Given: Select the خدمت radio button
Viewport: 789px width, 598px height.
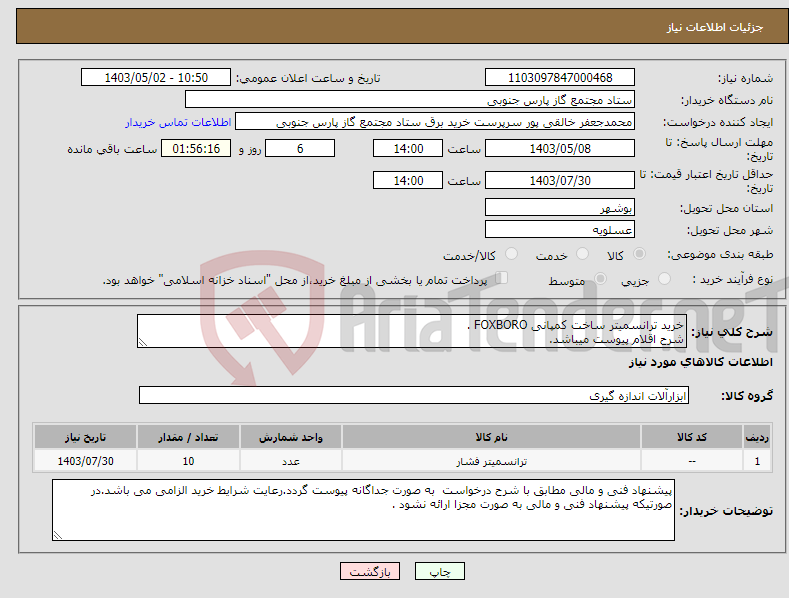Looking at the screenshot, I should (582, 254).
